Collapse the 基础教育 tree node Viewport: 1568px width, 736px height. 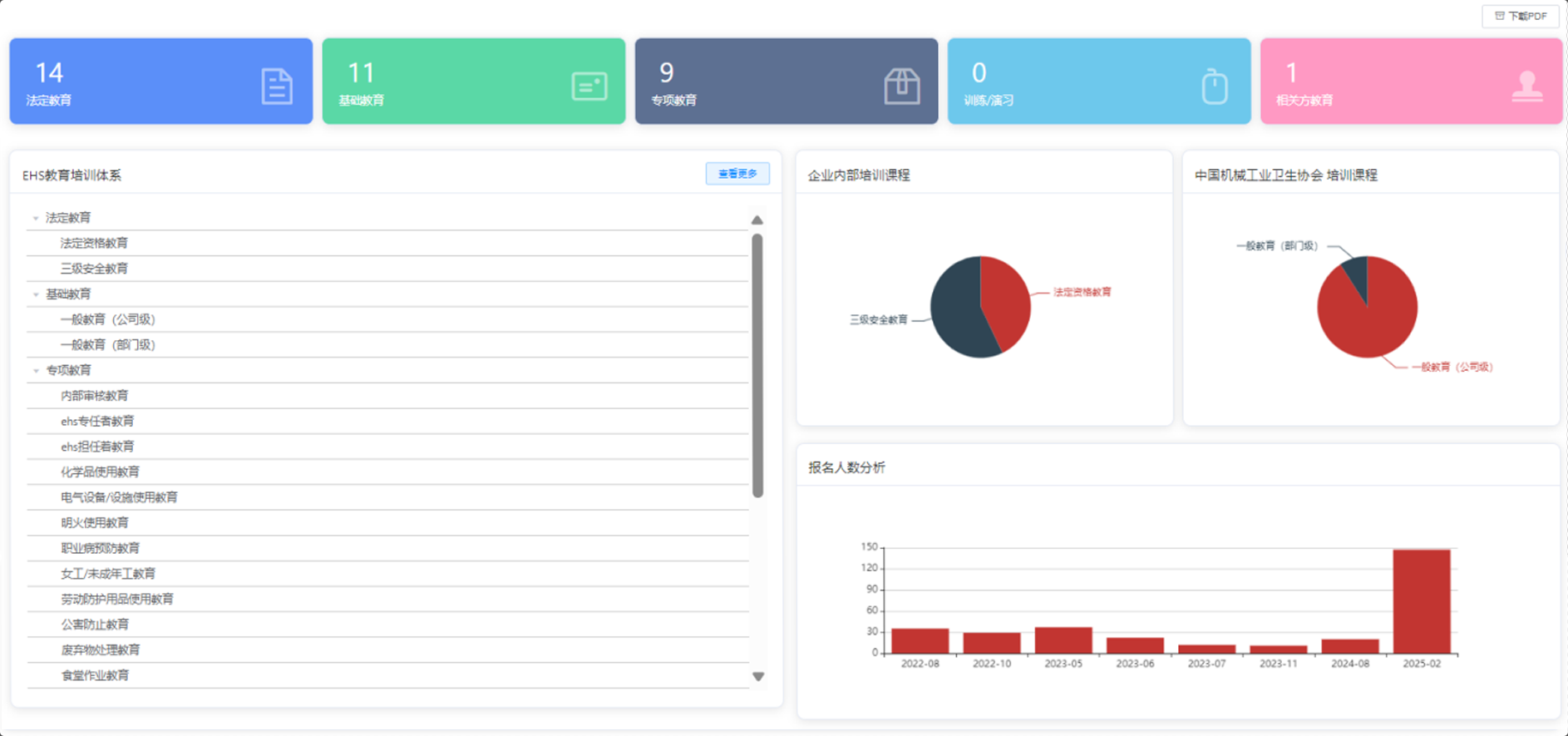click(x=36, y=294)
